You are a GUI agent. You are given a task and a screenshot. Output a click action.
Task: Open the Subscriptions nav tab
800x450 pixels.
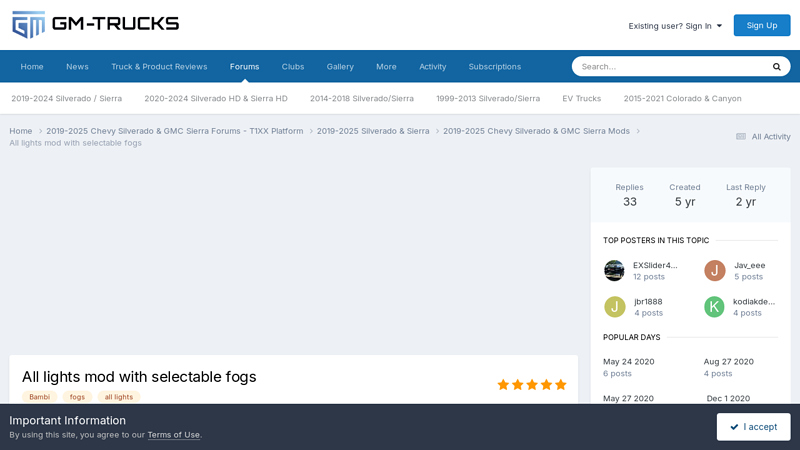pos(495,66)
